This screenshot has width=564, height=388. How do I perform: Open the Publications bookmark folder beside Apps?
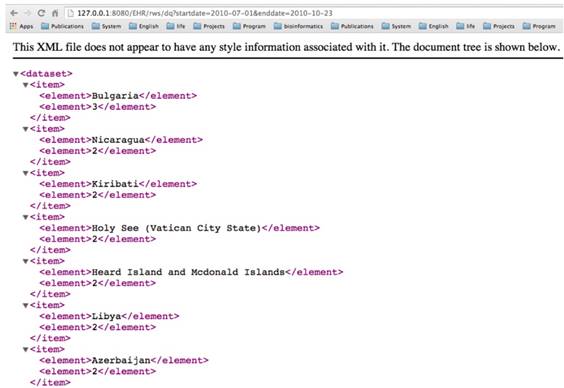coord(63,26)
